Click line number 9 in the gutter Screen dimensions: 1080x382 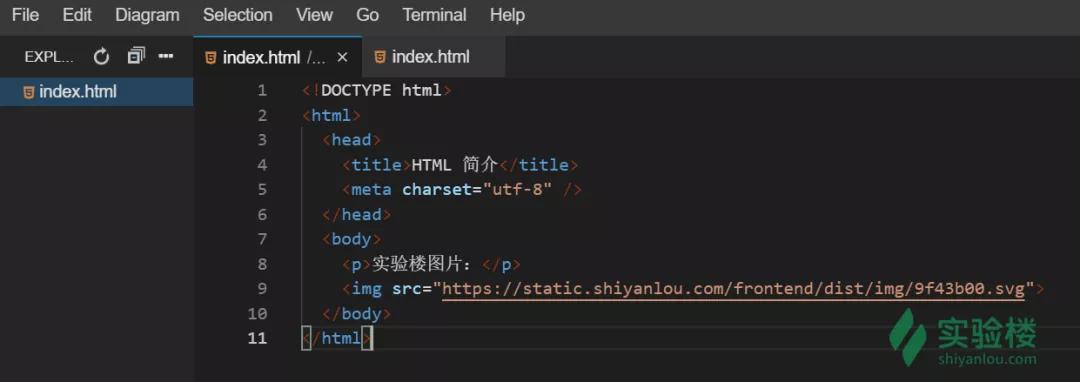pyautogui.click(x=262, y=288)
